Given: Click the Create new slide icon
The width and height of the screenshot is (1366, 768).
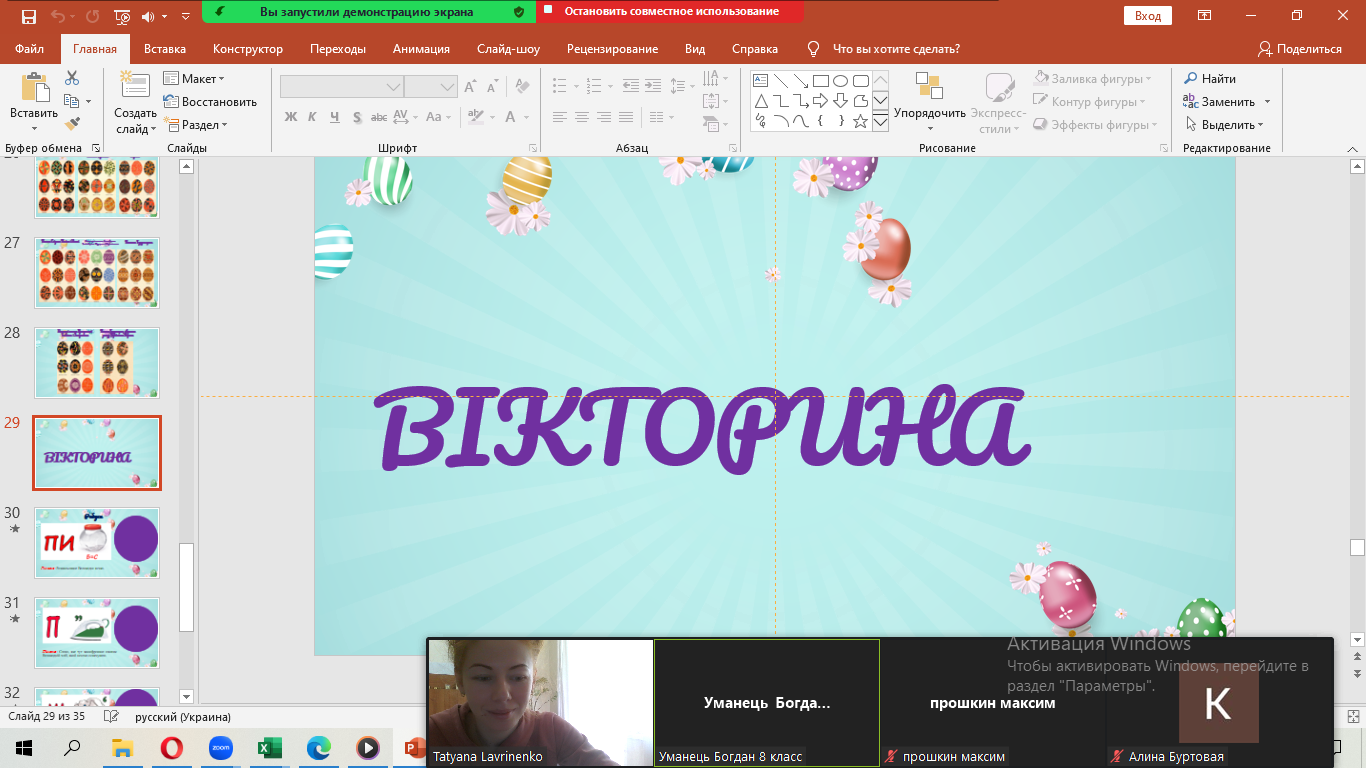Looking at the screenshot, I should pyautogui.click(x=135, y=86).
